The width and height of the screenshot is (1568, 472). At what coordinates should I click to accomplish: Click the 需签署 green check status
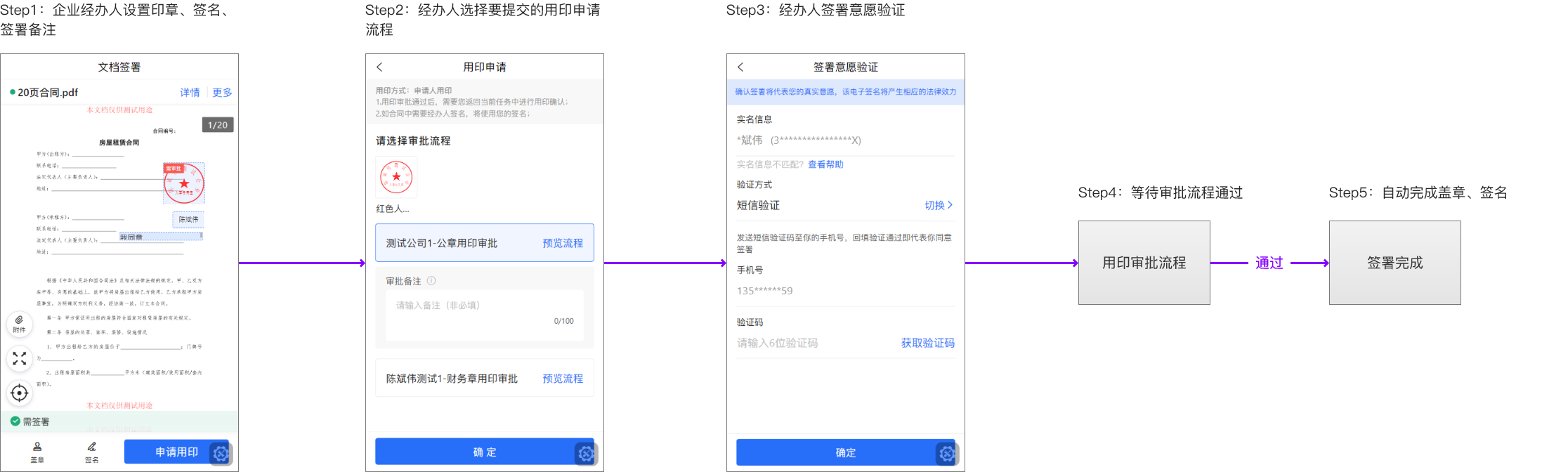[15, 421]
